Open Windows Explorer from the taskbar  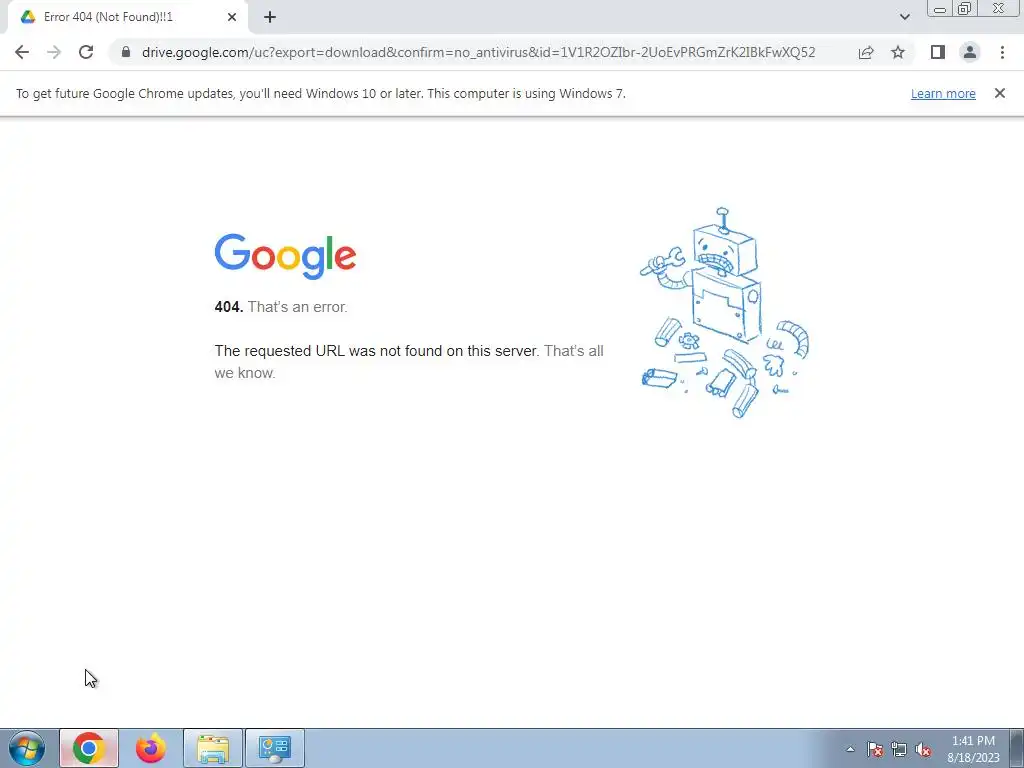click(x=213, y=748)
